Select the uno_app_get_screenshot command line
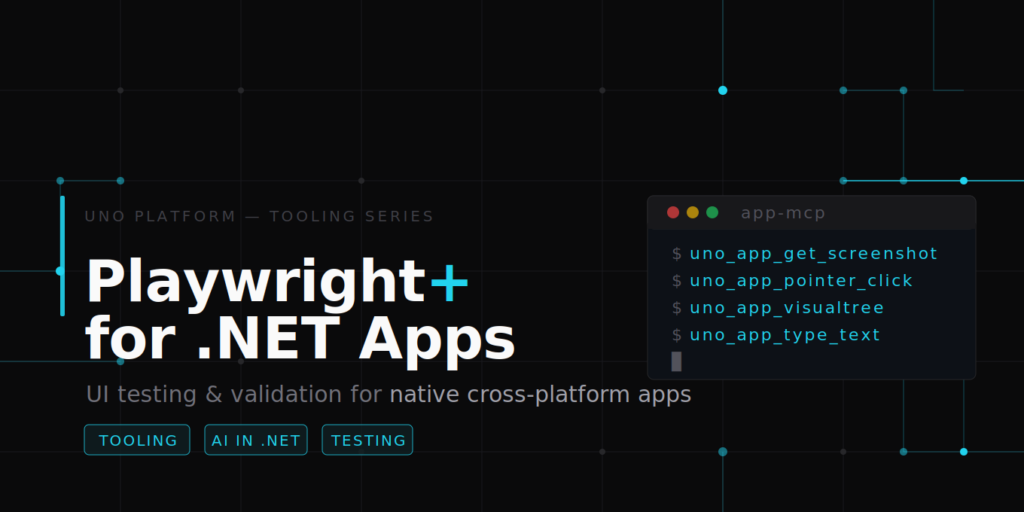This screenshot has width=1024, height=512. [x=805, y=253]
